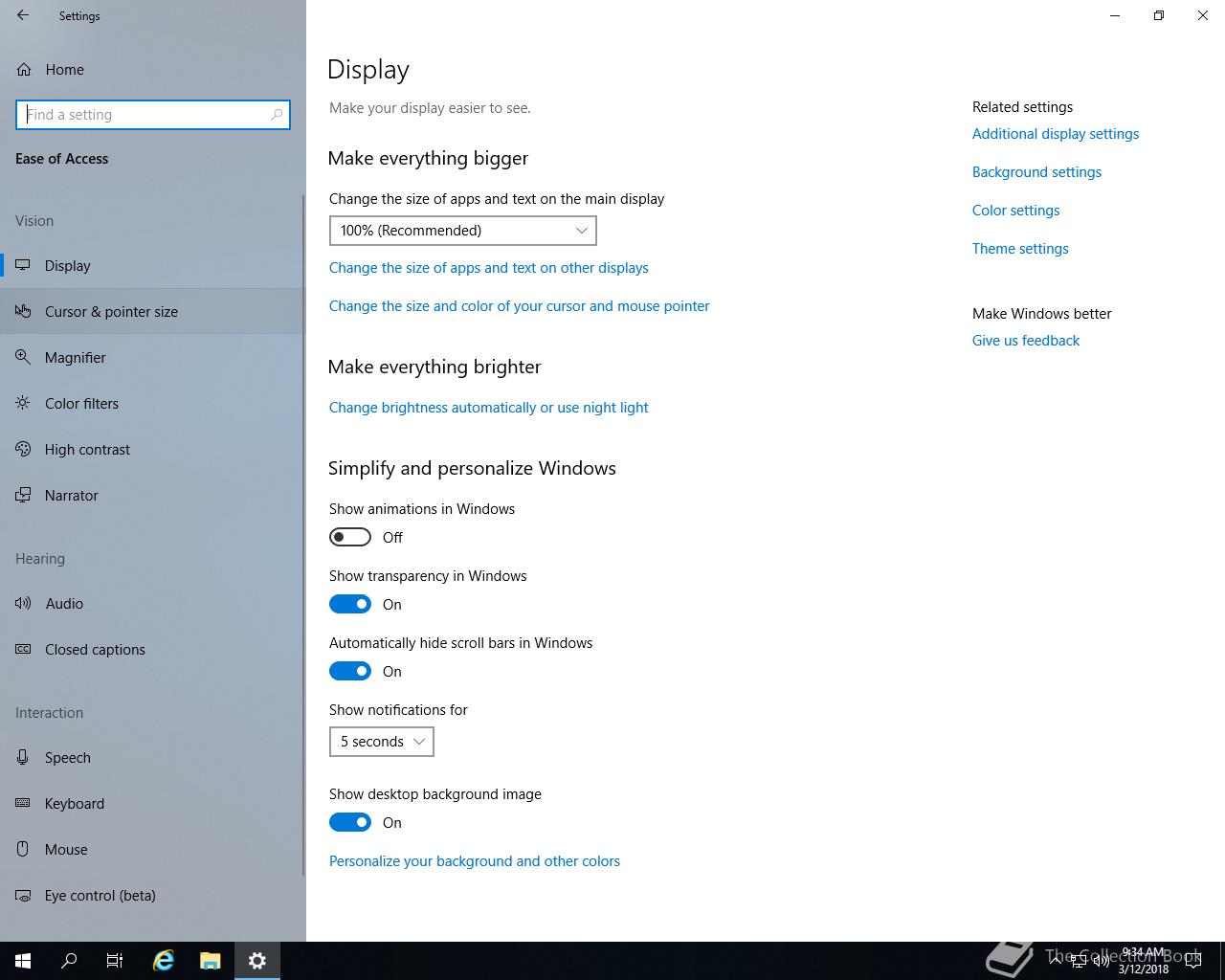Disable Show desktop background image
1225x980 pixels.
[350, 822]
